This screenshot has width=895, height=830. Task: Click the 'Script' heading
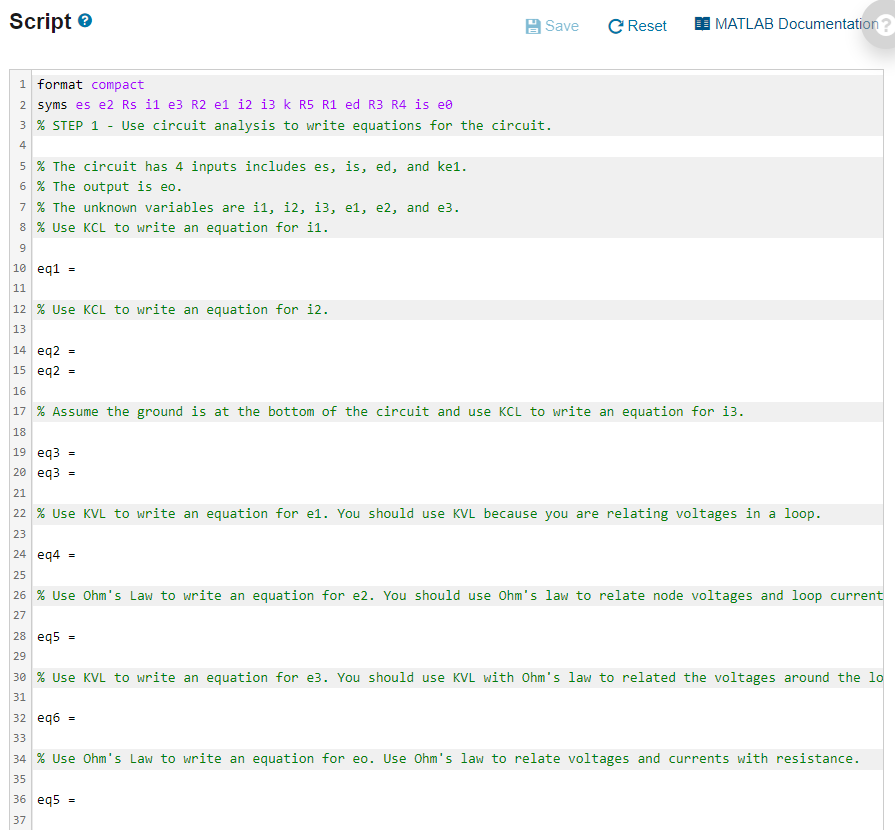[x=40, y=21]
